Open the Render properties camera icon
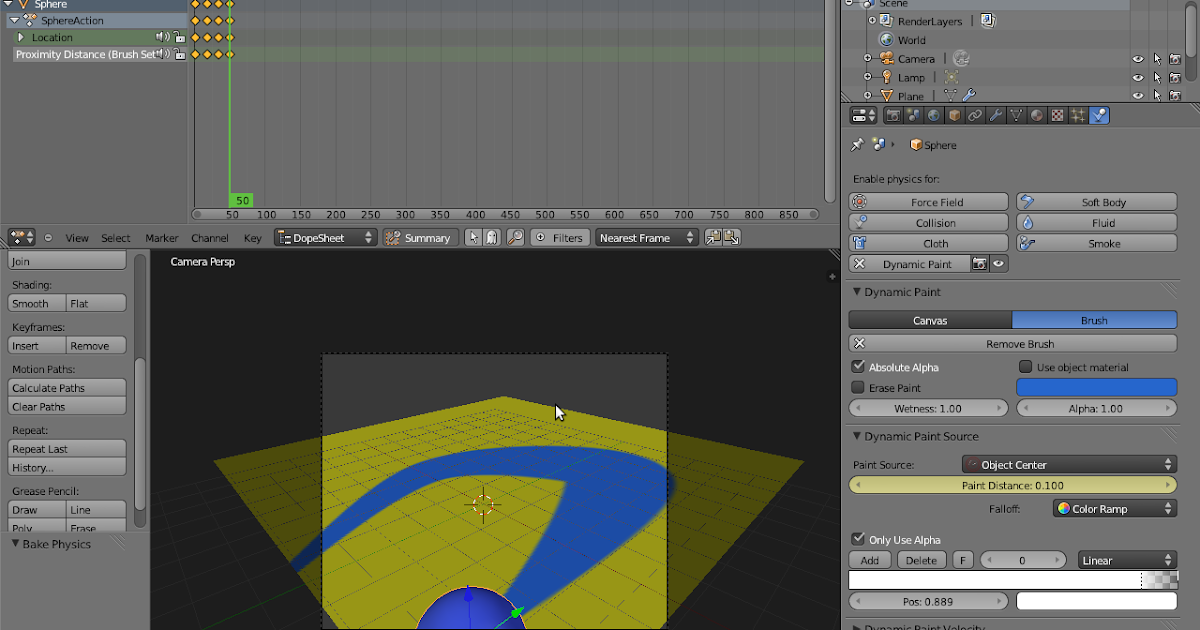Viewport: 1200px width, 630px height. [893, 115]
